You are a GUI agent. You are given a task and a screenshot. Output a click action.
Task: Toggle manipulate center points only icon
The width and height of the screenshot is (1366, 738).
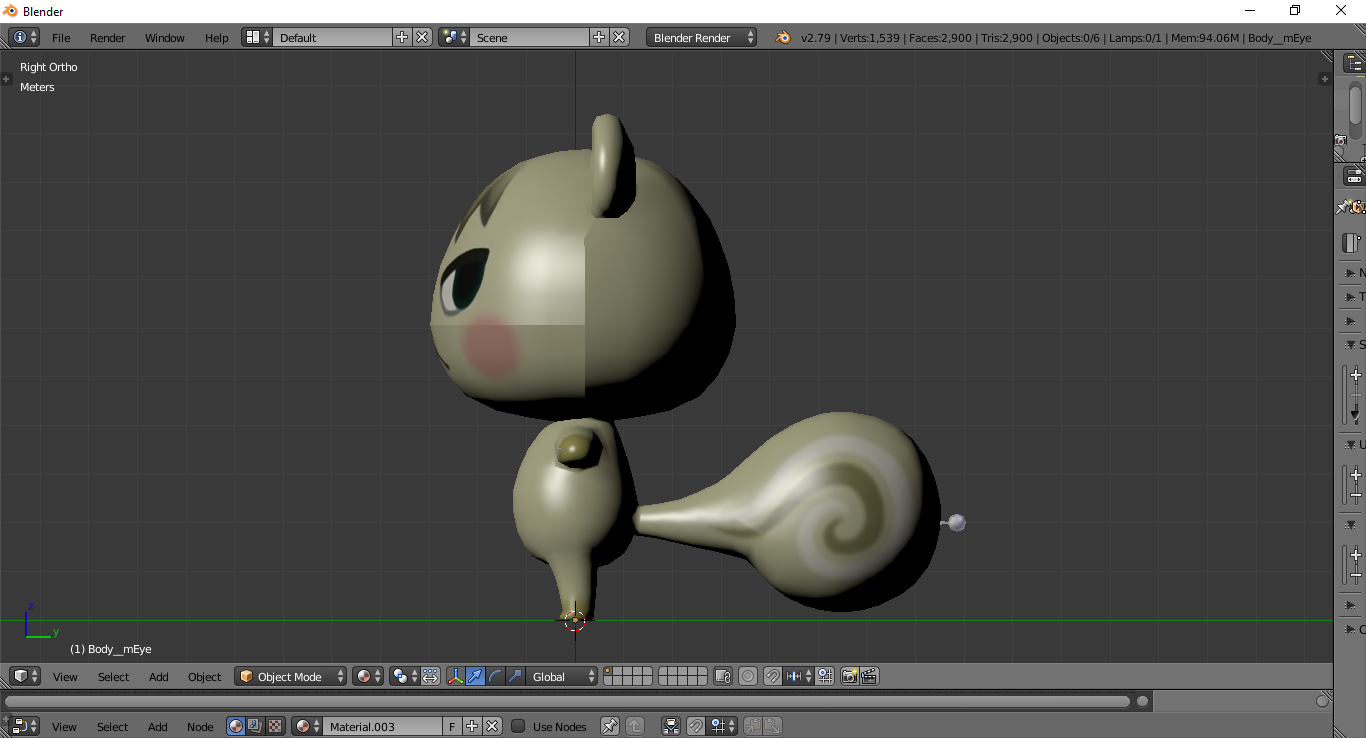pyautogui.click(x=430, y=677)
